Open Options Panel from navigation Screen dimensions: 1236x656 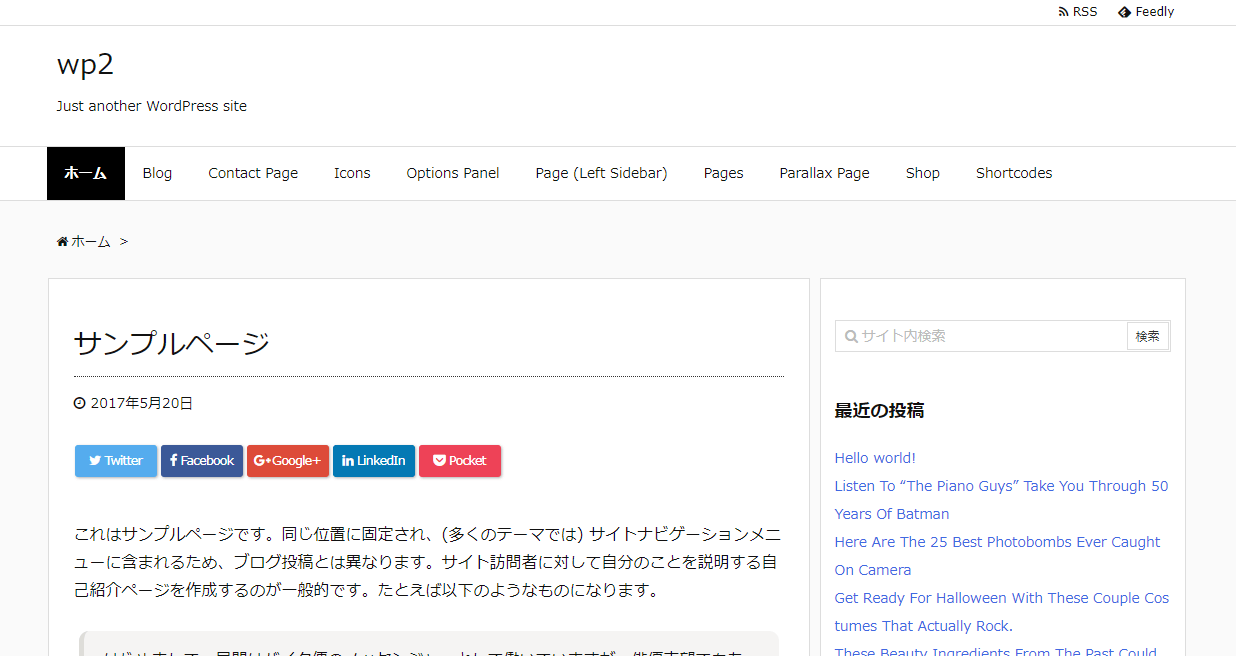pos(453,173)
